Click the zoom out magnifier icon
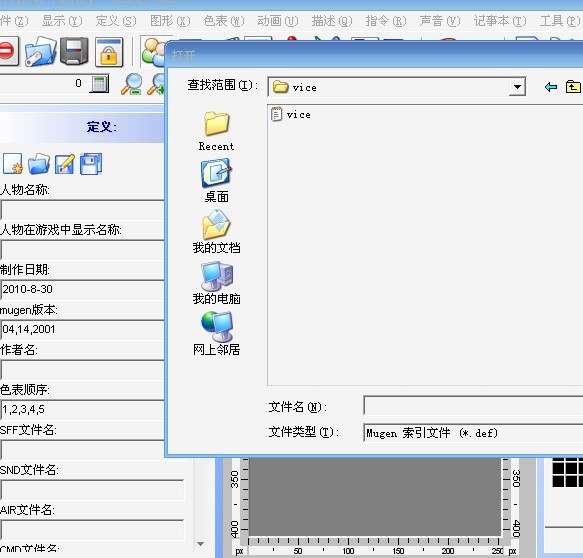Image resolution: width=583 pixels, height=558 pixels. (132, 84)
